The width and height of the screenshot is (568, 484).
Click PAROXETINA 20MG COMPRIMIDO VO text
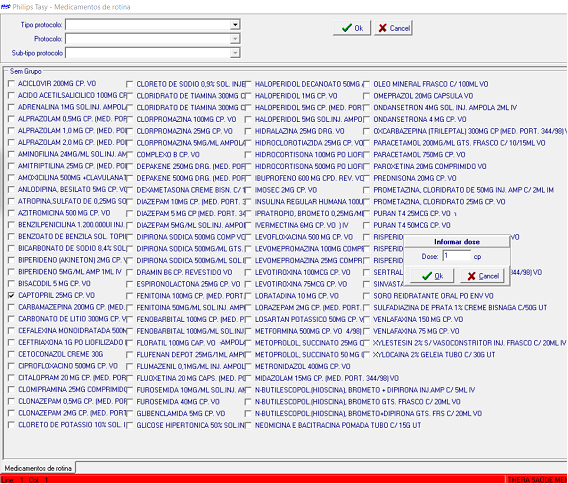[x=430, y=167]
